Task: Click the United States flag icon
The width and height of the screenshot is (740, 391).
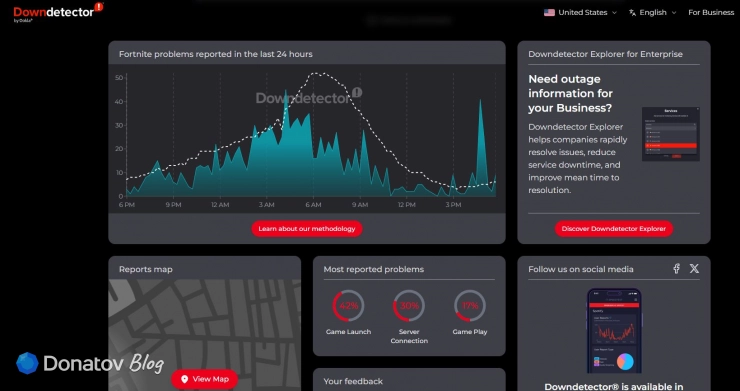Action: pos(549,13)
